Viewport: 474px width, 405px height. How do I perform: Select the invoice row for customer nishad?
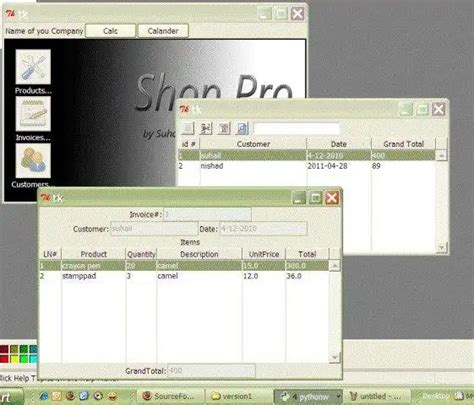click(307, 166)
